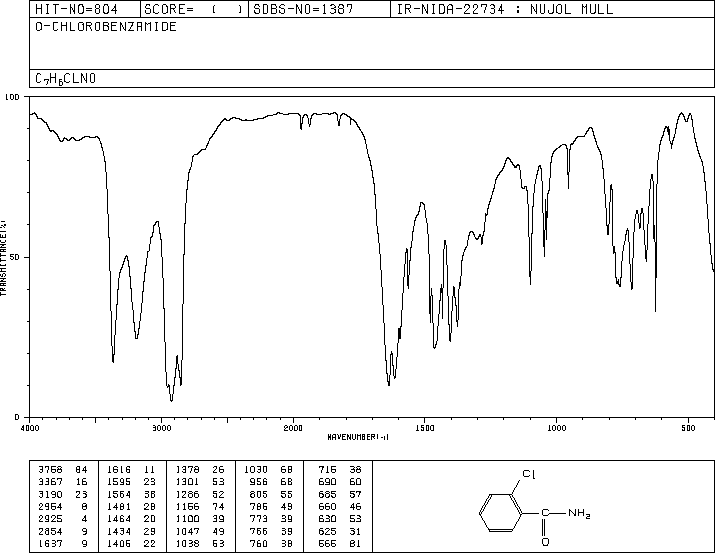The image size is (715, 553).
Task: Click the WAVENUMBER x-axis label
Action: (x=358, y=437)
